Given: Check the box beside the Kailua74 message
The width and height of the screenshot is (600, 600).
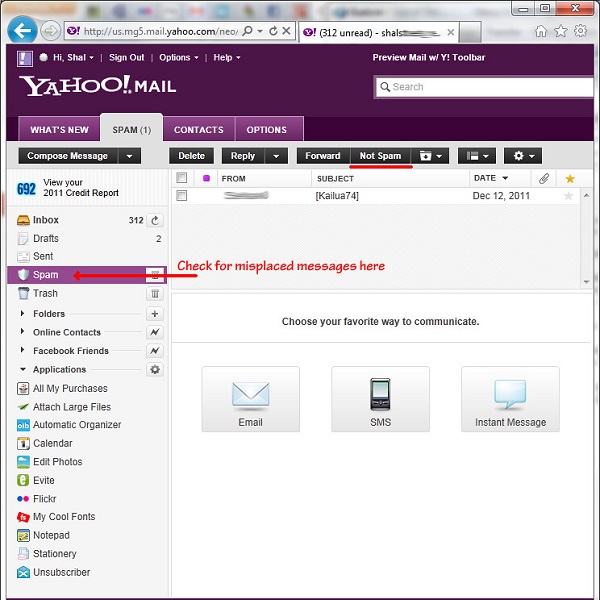Looking at the screenshot, I should pyautogui.click(x=182, y=196).
